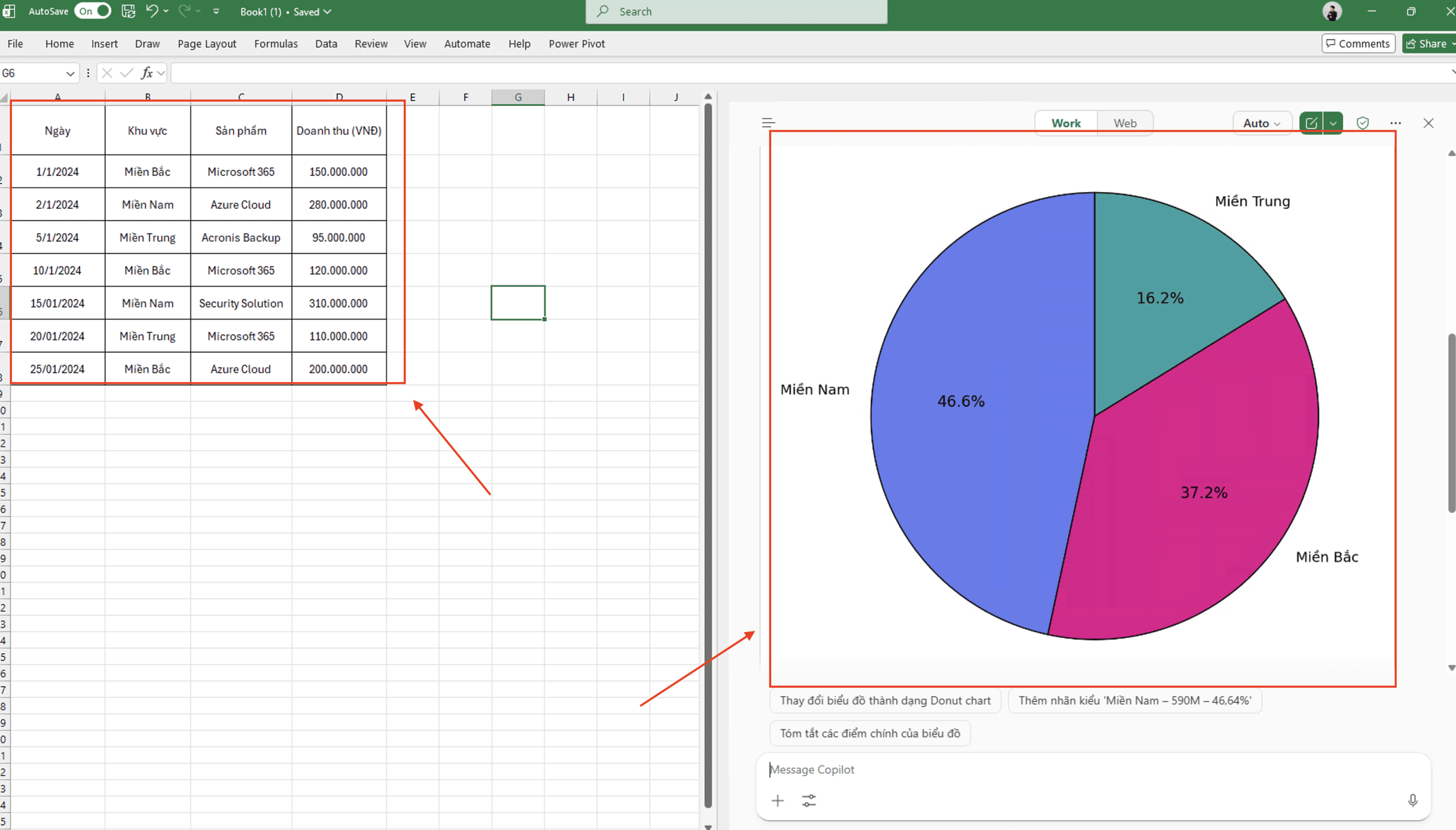Click the Undo arrow icon
The height and width of the screenshot is (830, 1456).
pos(151,11)
